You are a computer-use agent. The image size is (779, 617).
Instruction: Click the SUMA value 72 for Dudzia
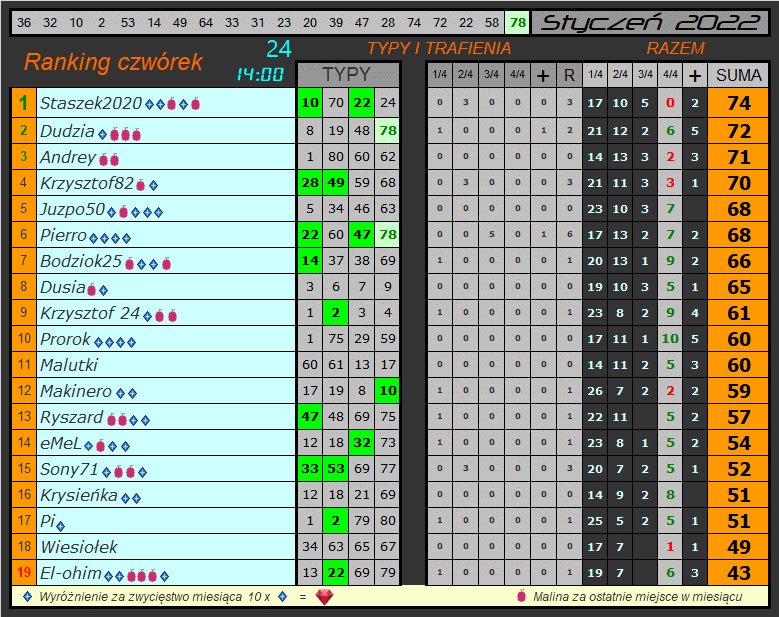(x=739, y=131)
